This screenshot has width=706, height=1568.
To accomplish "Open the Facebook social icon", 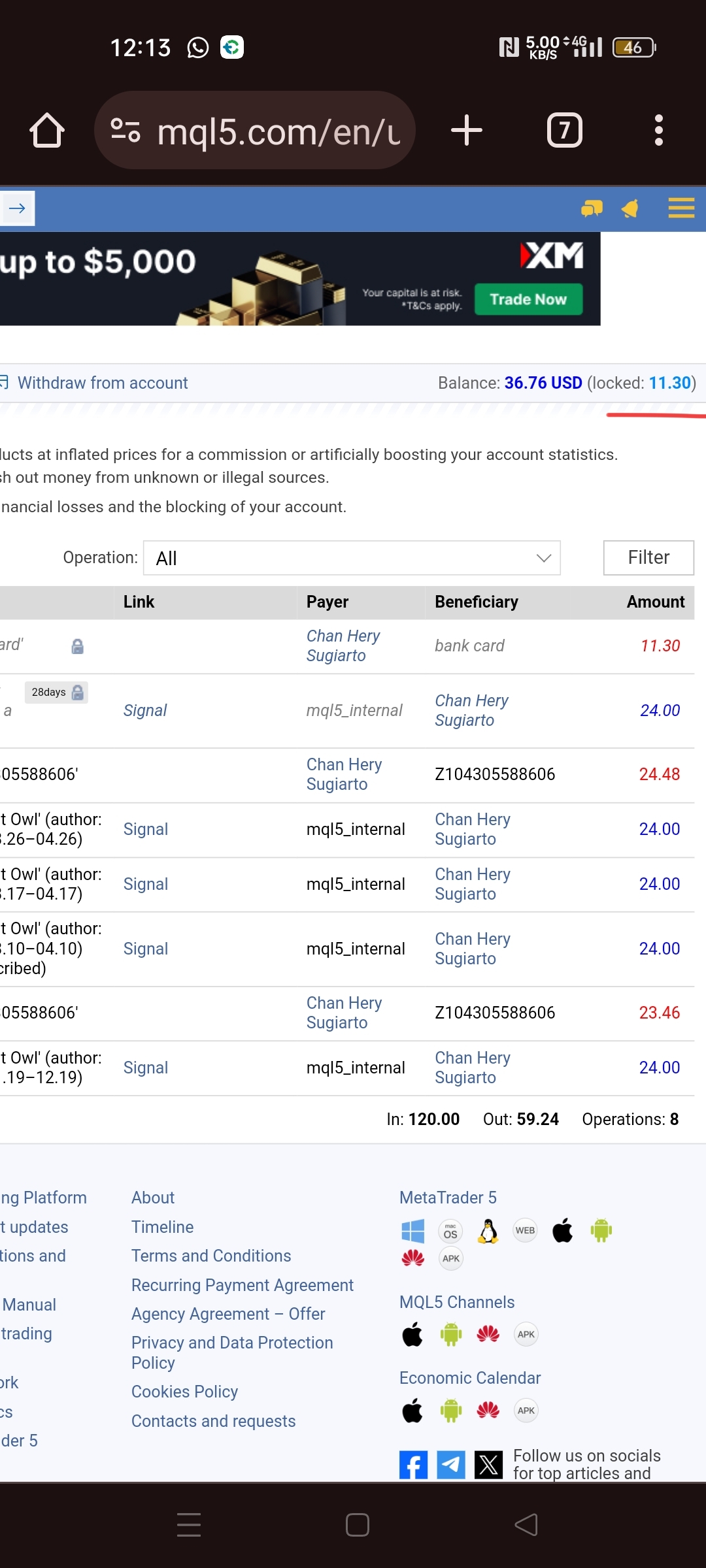I will coord(413,1465).
